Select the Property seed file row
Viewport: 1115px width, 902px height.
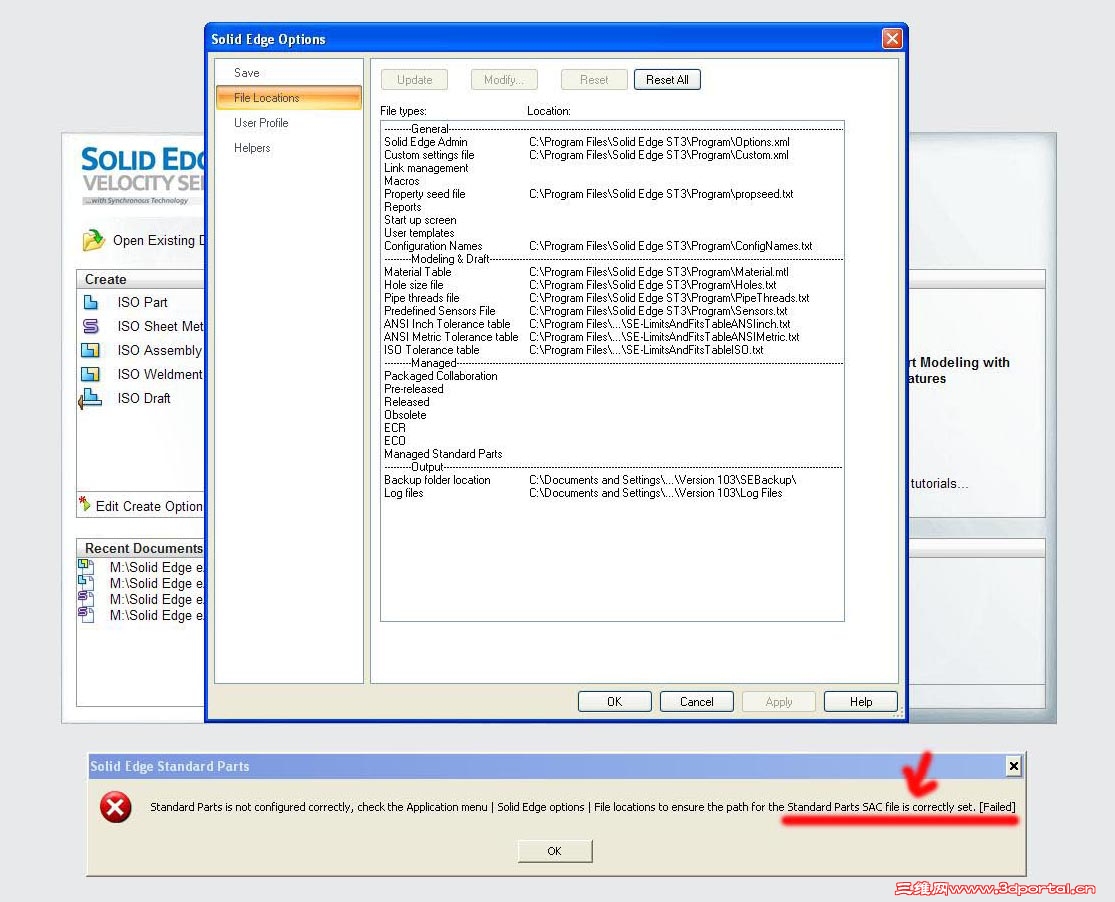click(612, 193)
